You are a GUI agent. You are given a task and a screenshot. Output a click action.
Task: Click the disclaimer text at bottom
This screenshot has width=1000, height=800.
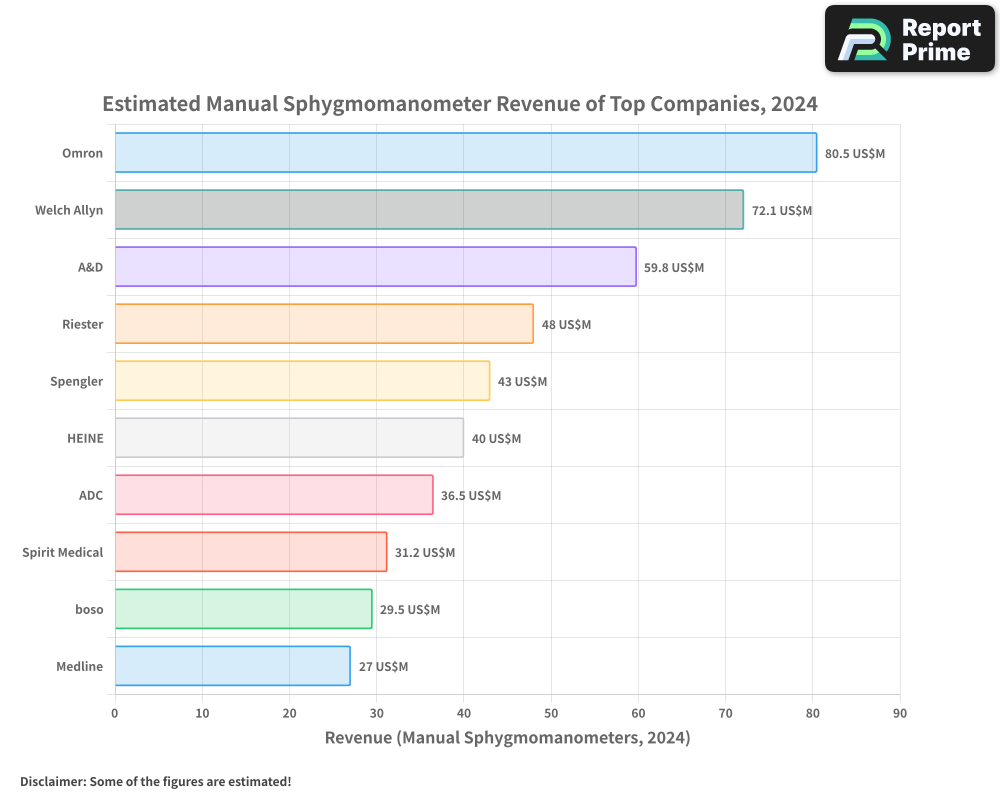point(156,781)
